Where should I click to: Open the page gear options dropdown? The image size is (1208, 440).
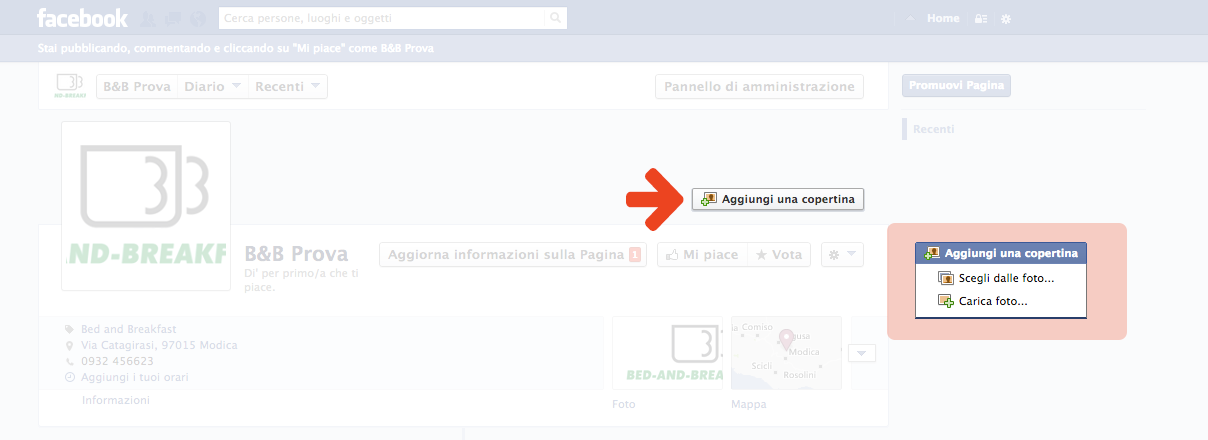tap(841, 255)
